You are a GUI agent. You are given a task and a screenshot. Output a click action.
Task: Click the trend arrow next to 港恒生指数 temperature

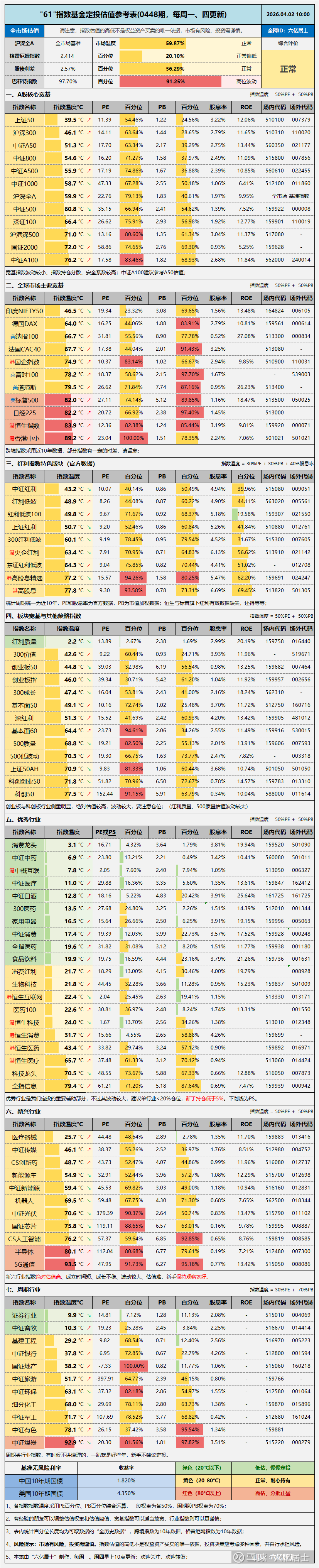point(89,426)
